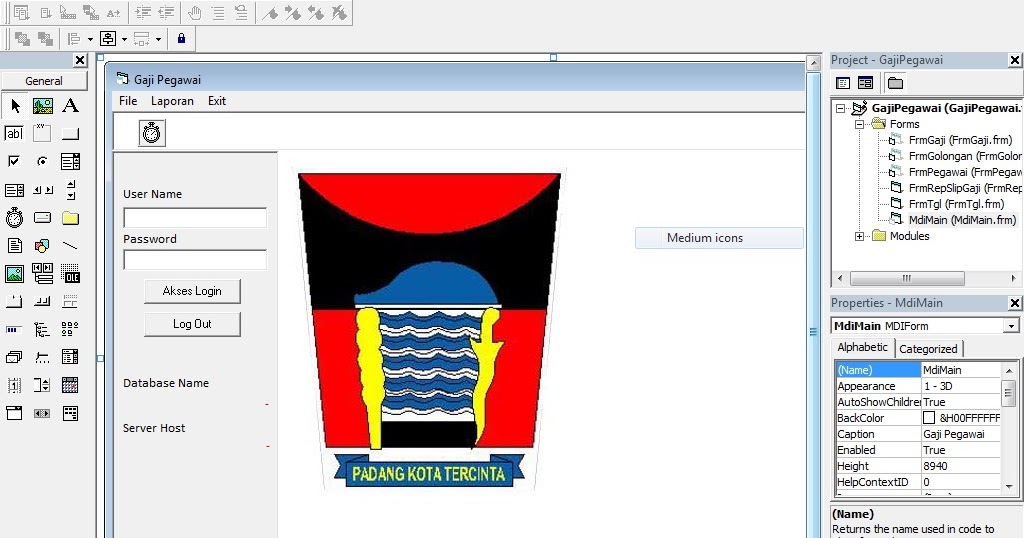Image resolution: width=1024 pixels, height=538 pixels.
Task: Click the Properties list scroll down arrow
Action: coord(1010,486)
